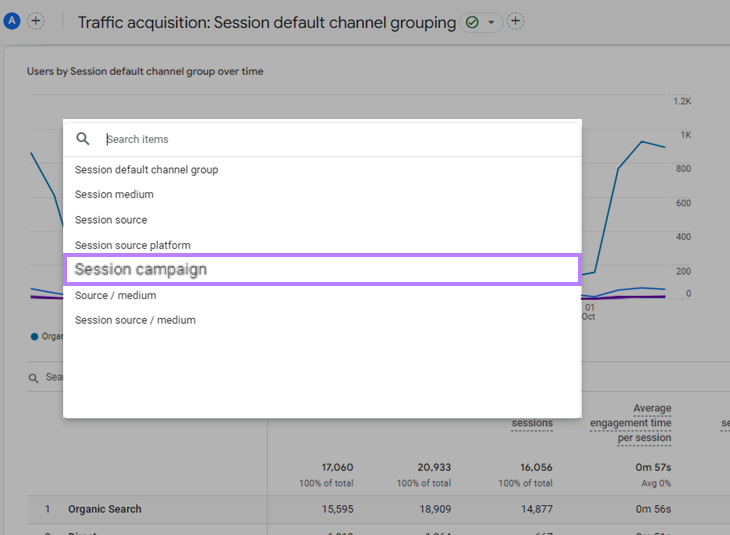
Task: Click the magnifier icon in the dropdown search
Action: click(83, 139)
